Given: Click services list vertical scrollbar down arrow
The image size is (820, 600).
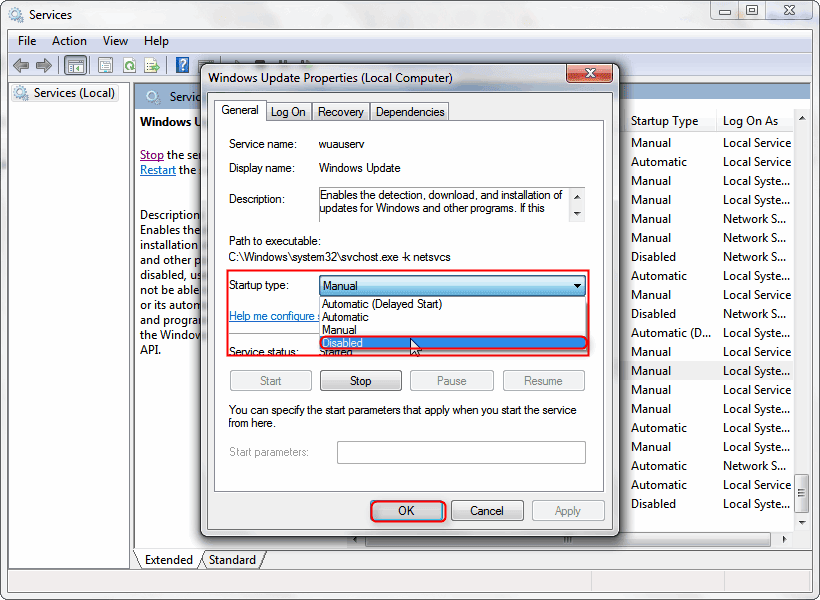Looking at the screenshot, I should tap(802, 523).
